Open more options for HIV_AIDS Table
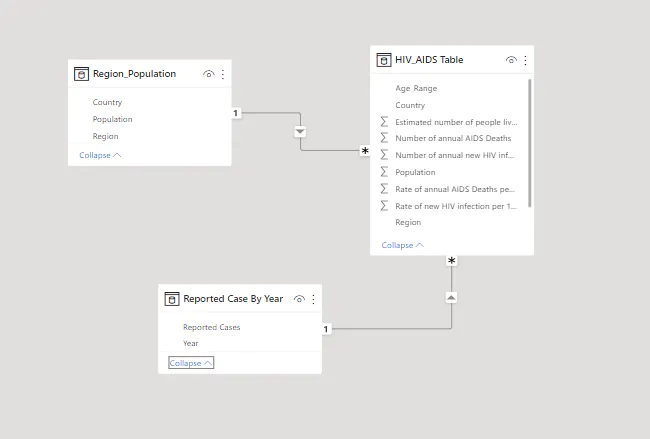 [525, 60]
